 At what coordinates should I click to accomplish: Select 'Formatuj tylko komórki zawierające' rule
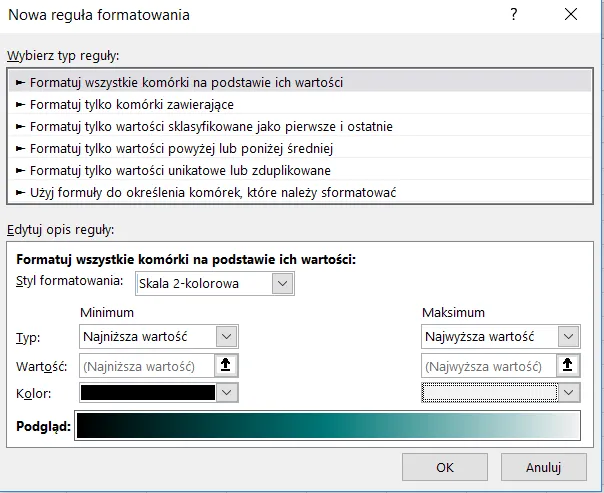click(132, 104)
